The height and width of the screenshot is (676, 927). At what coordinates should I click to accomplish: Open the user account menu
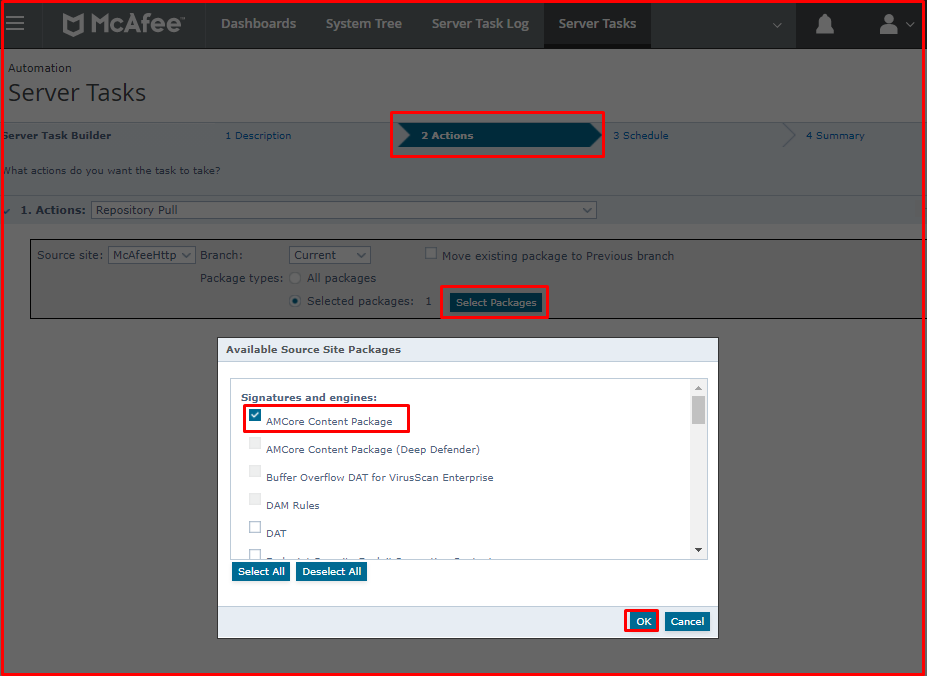[896, 24]
